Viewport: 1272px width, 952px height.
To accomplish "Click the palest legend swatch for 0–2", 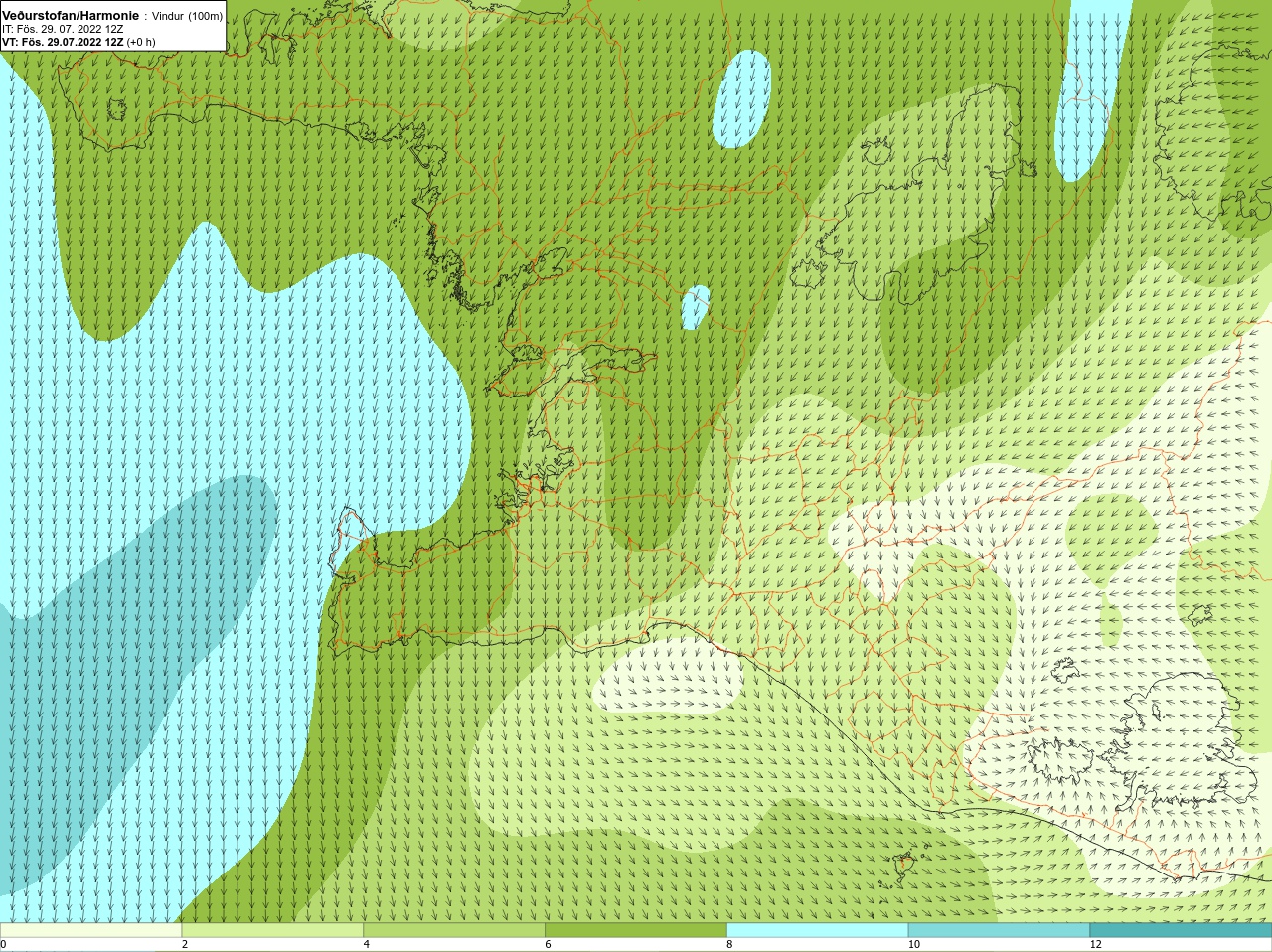I will click(x=90, y=930).
